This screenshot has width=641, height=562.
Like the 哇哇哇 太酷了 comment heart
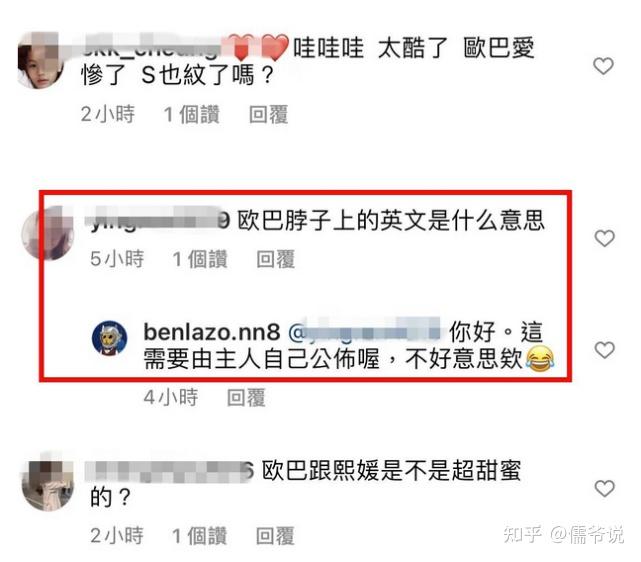pyautogui.click(x=603, y=66)
